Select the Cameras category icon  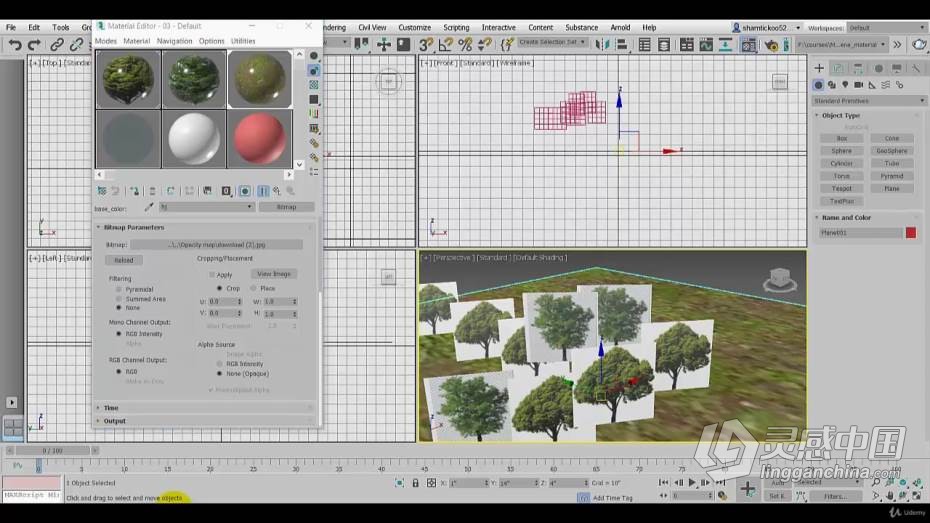(x=858, y=85)
